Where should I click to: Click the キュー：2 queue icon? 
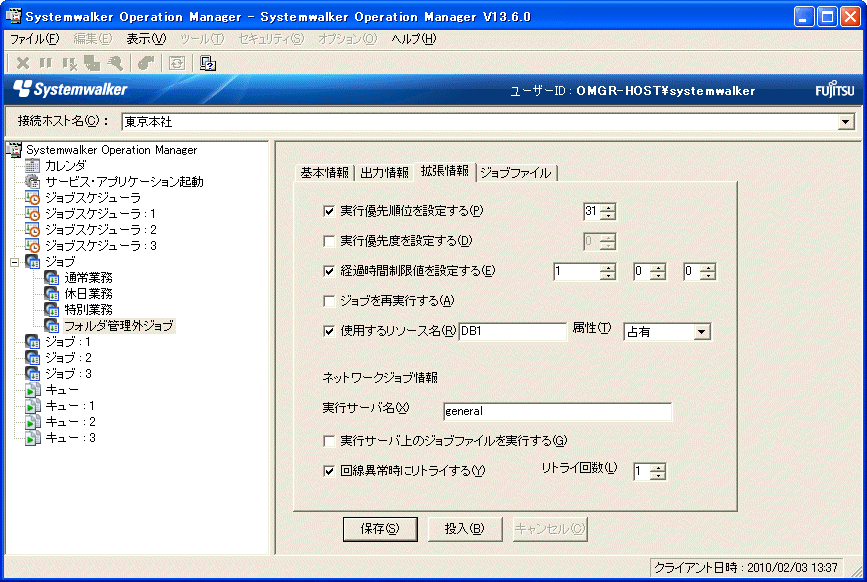click(x=33, y=422)
